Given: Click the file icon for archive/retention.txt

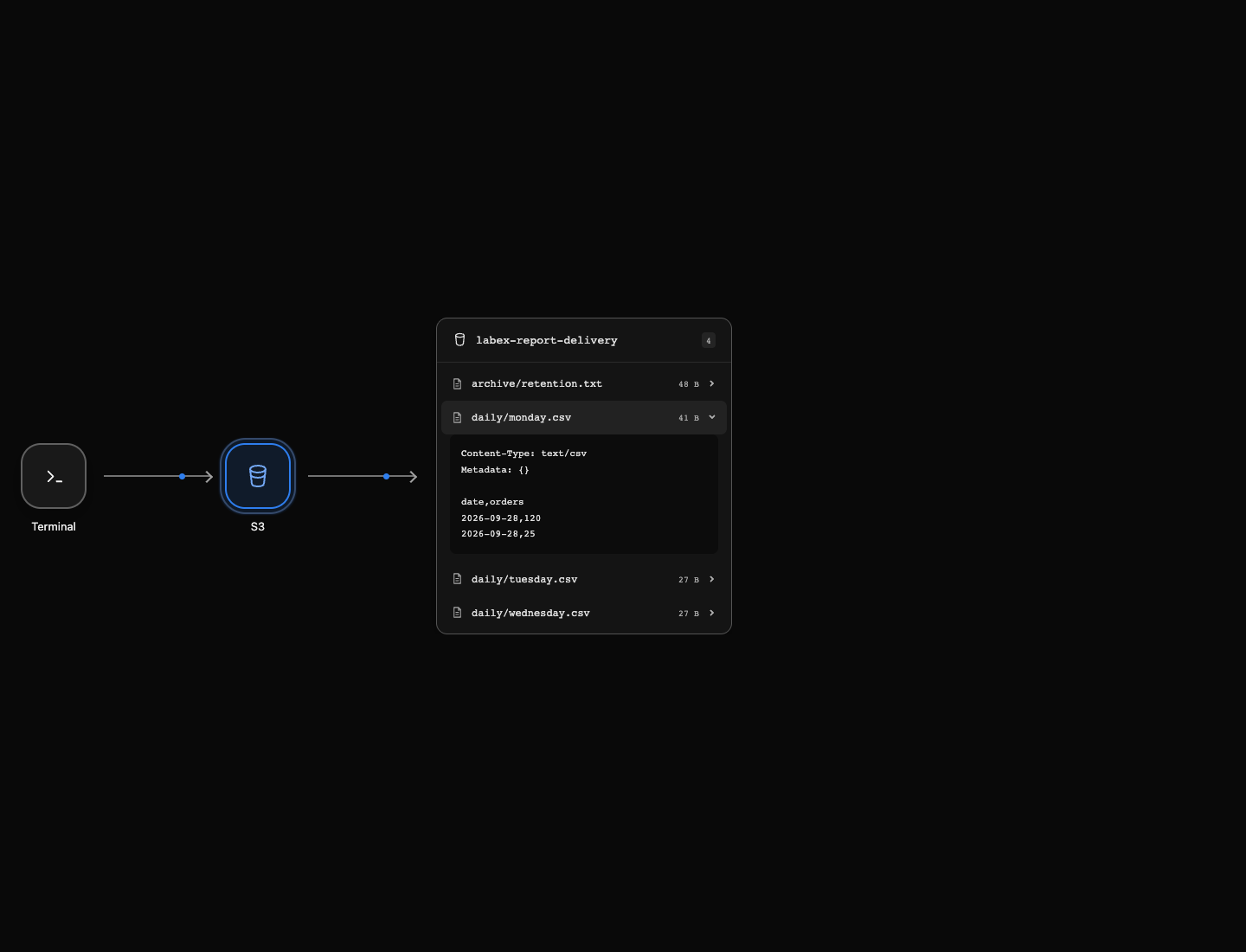Looking at the screenshot, I should click(458, 383).
